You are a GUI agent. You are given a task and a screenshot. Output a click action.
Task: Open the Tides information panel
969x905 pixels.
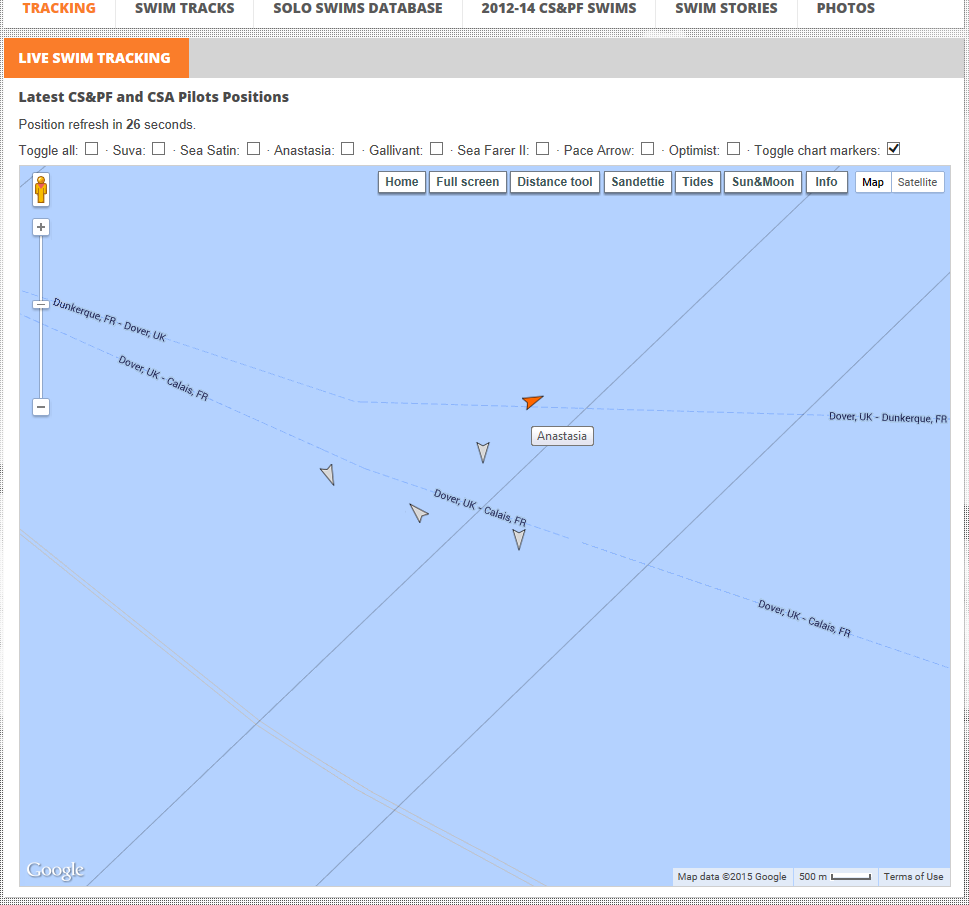[x=697, y=182]
